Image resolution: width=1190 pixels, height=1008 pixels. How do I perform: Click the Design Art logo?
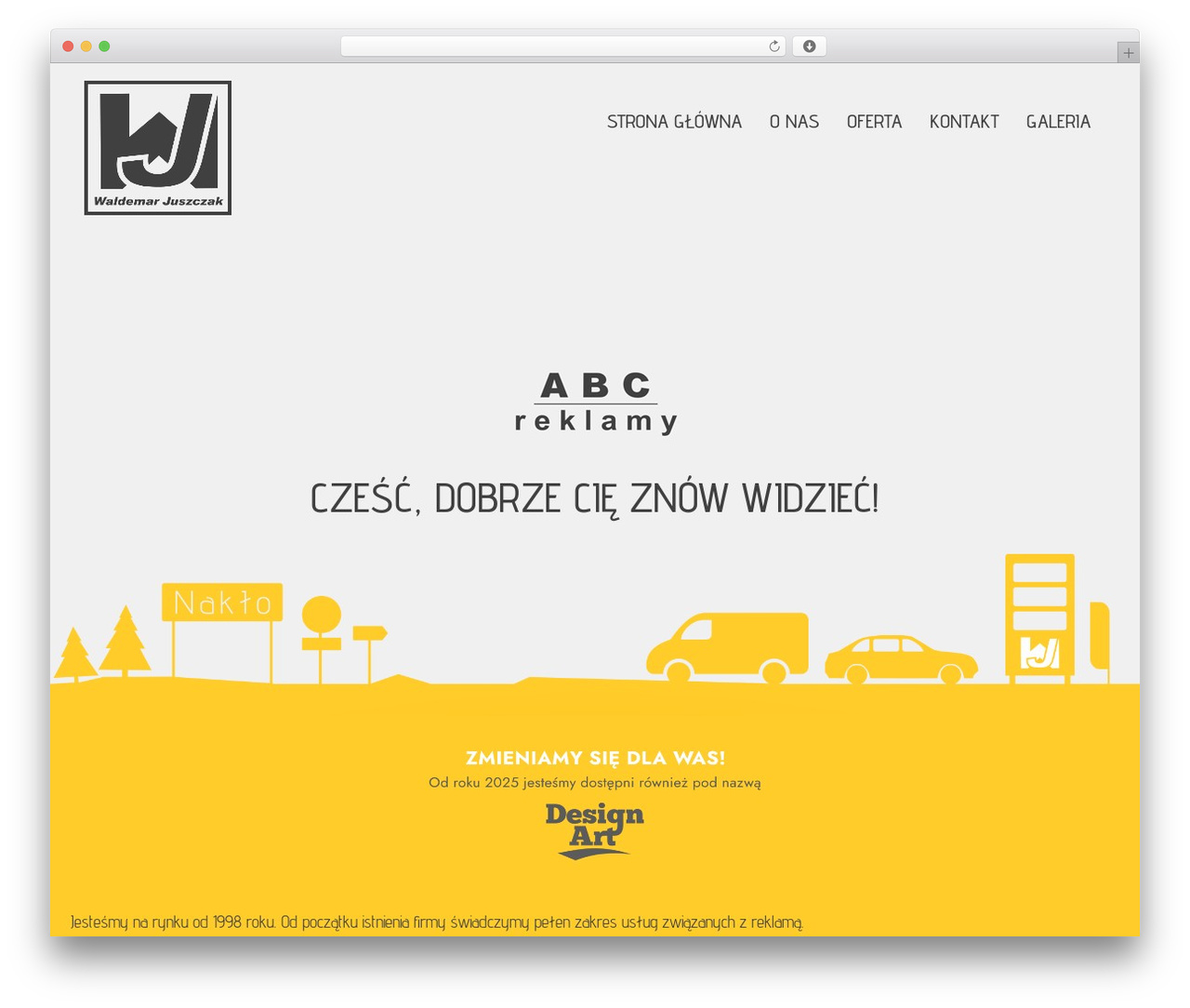(594, 830)
